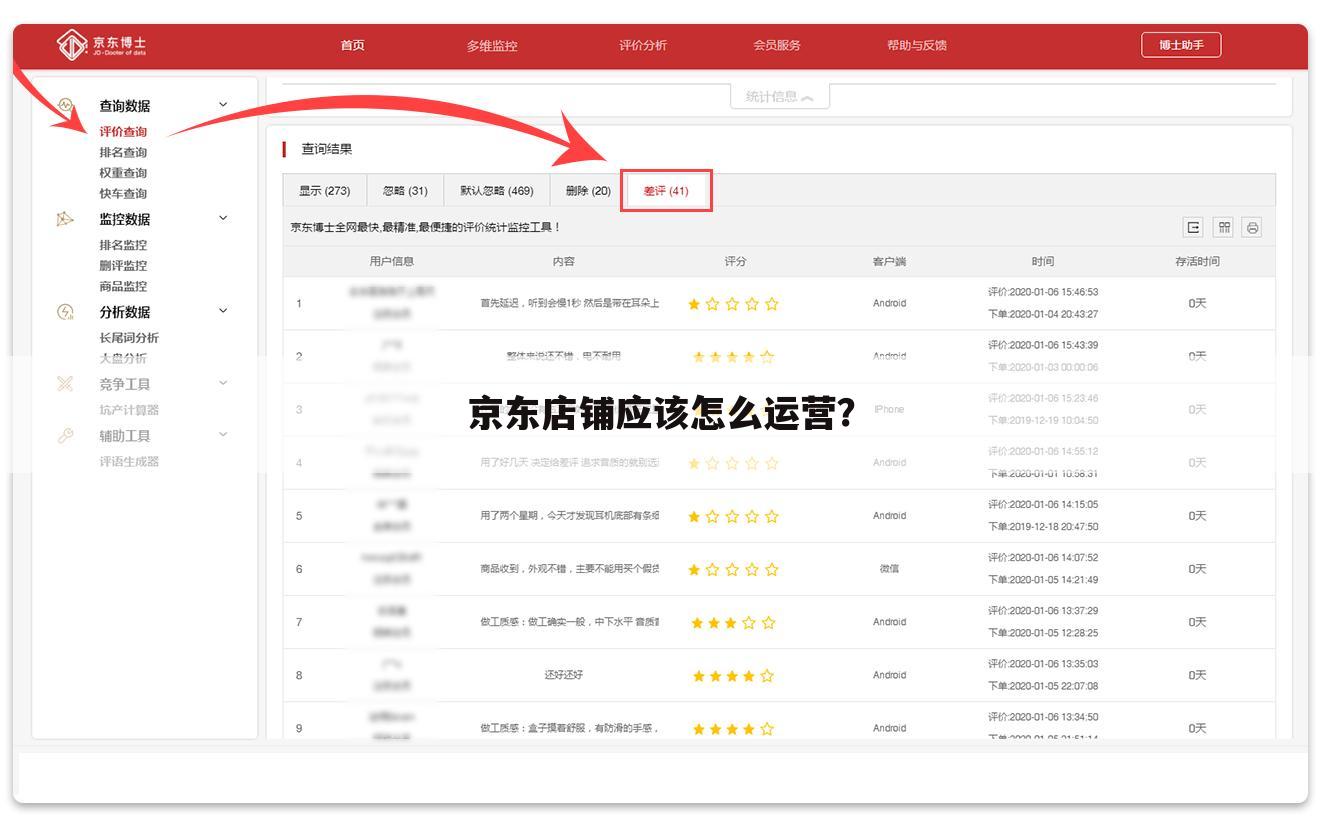Switch to the 忽略 (31) tab
The height and width of the screenshot is (830, 1320).
pyautogui.click(x=405, y=191)
